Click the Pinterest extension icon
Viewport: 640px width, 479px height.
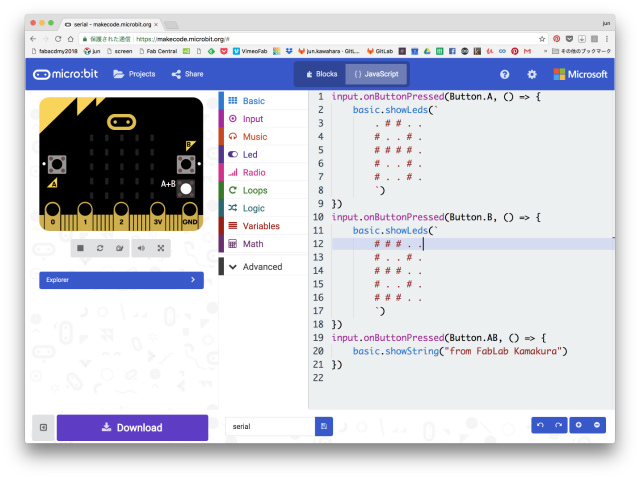point(556,39)
